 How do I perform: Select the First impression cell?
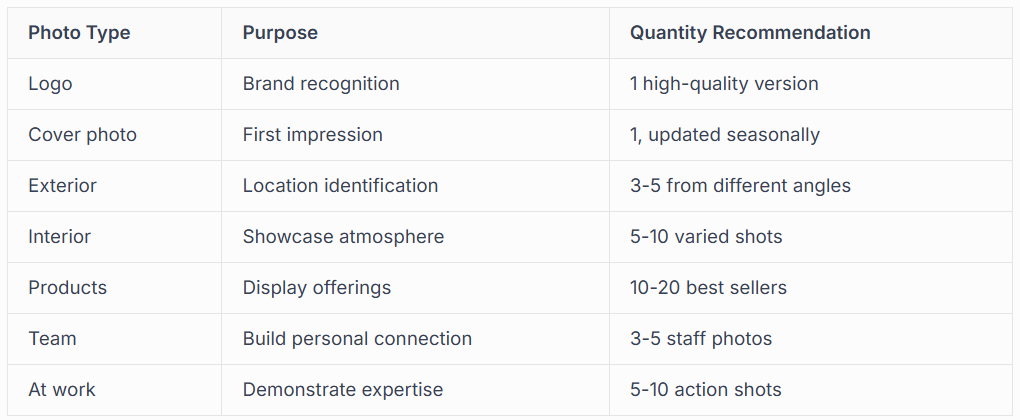point(312,135)
